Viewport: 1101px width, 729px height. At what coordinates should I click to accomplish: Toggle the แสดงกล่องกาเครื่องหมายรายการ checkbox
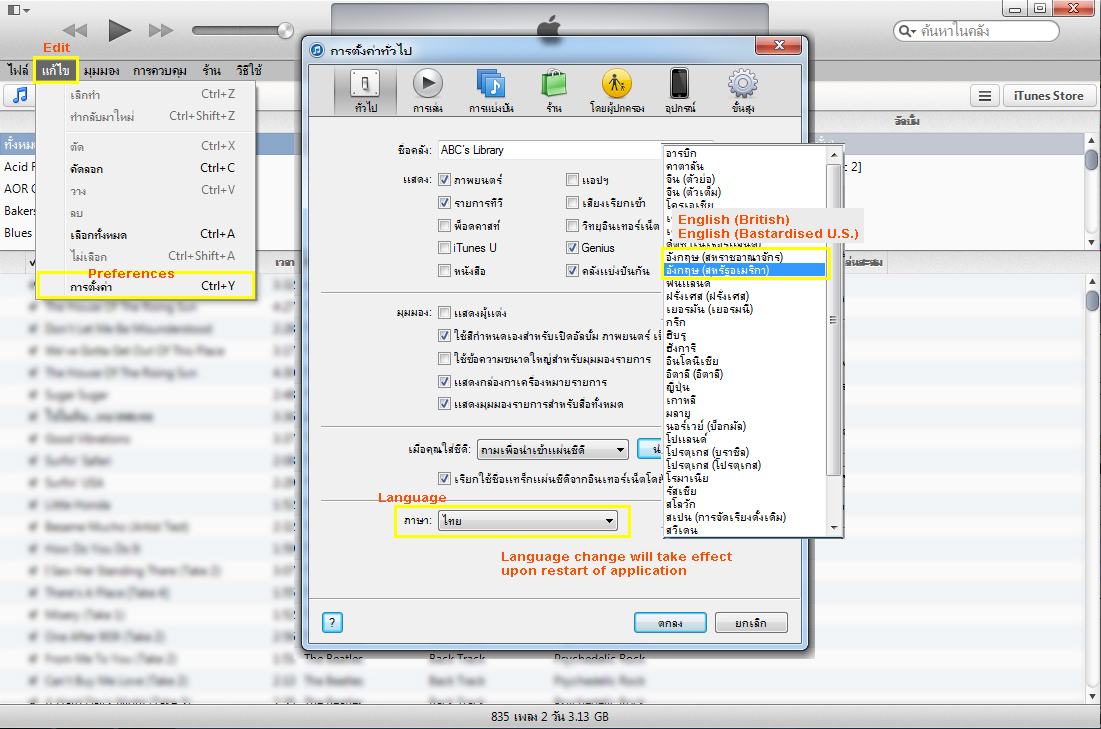point(444,381)
